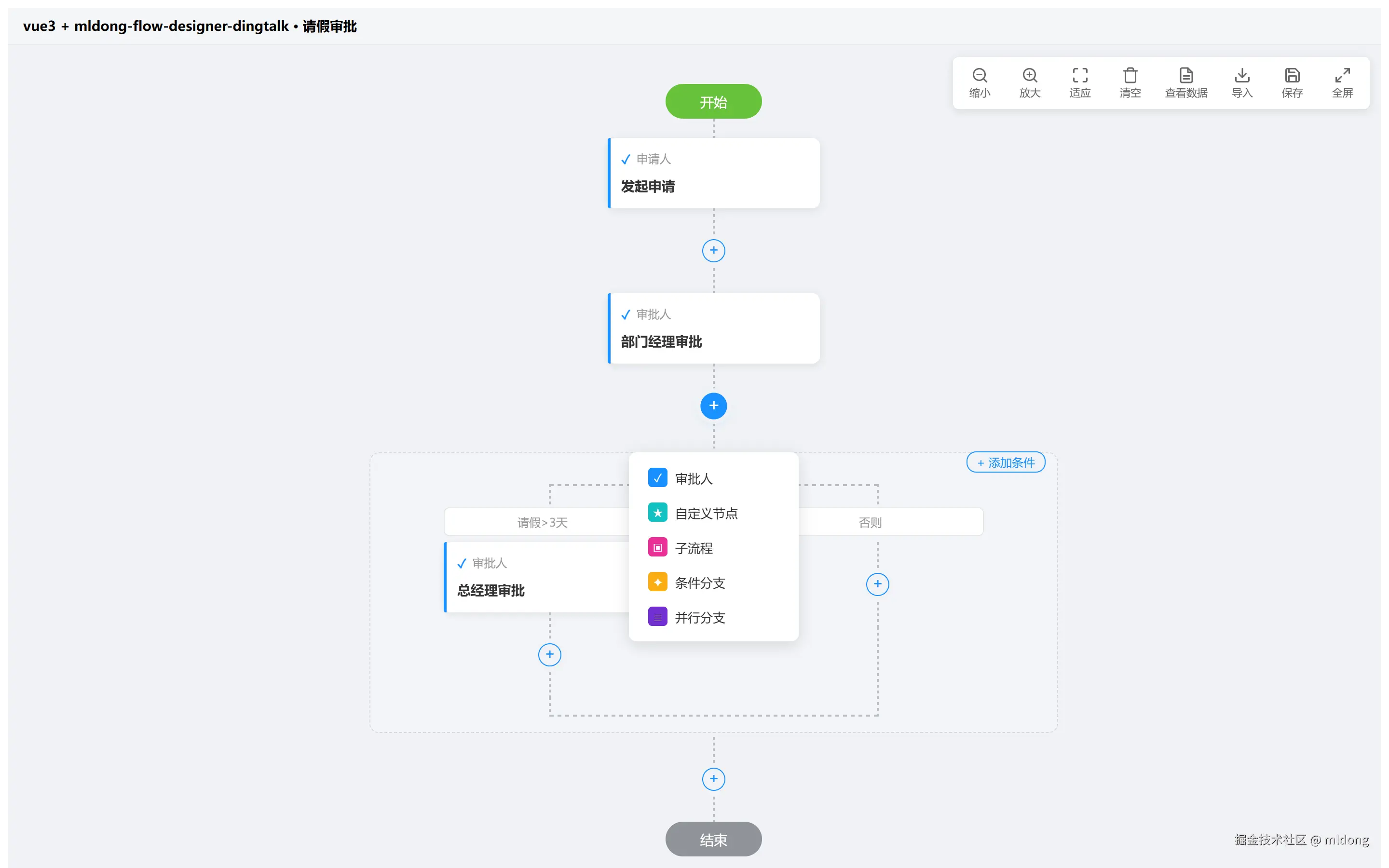
Task: Click the green 开始 node
Action: coord(713,102)
